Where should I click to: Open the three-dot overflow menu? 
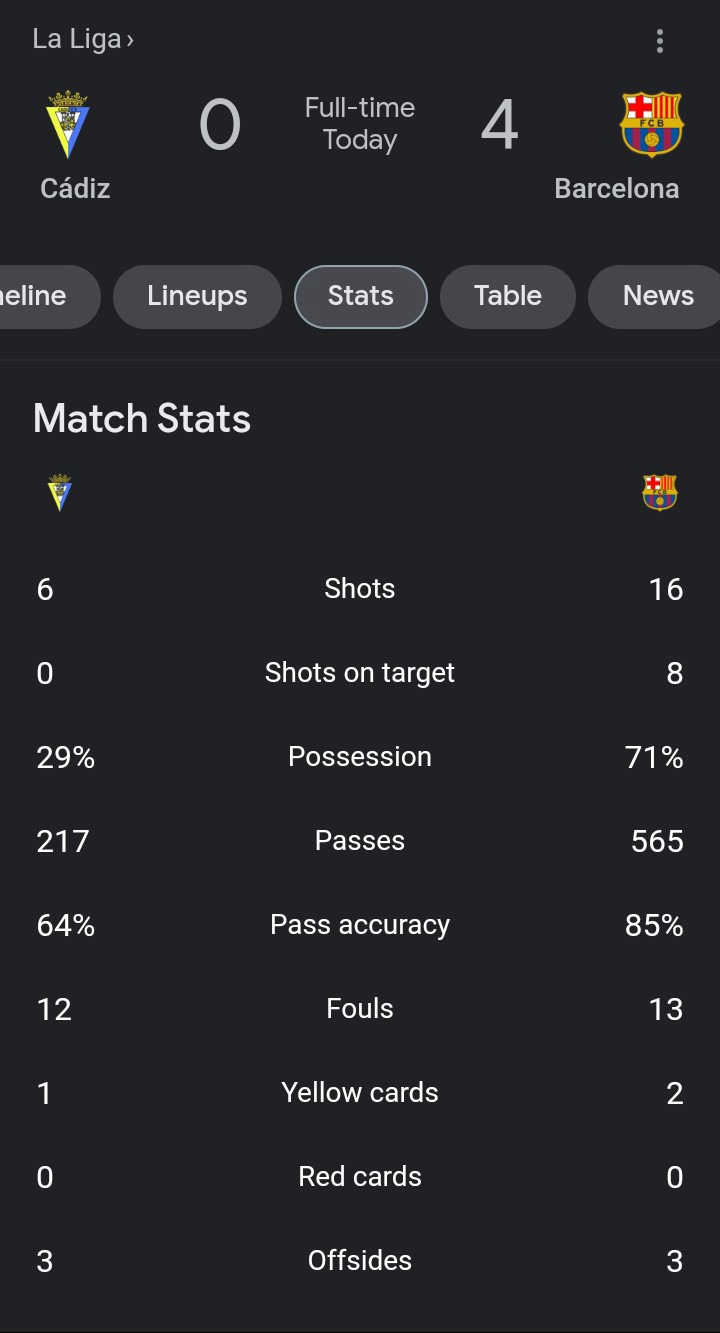[660, 41]
